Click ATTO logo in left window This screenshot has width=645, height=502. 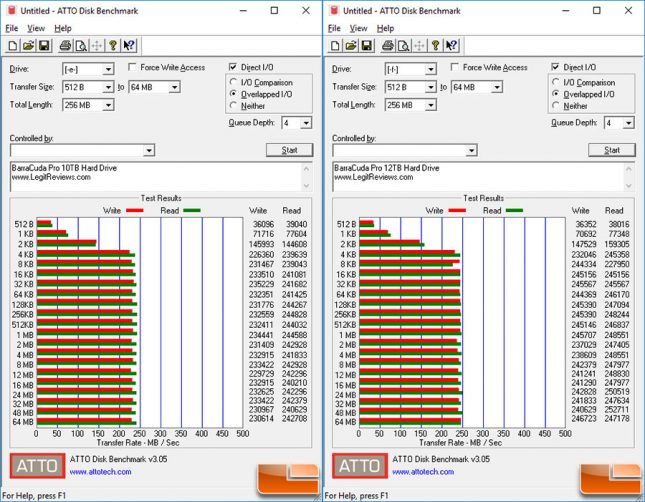pyautogui.click(x=37, y=465)
